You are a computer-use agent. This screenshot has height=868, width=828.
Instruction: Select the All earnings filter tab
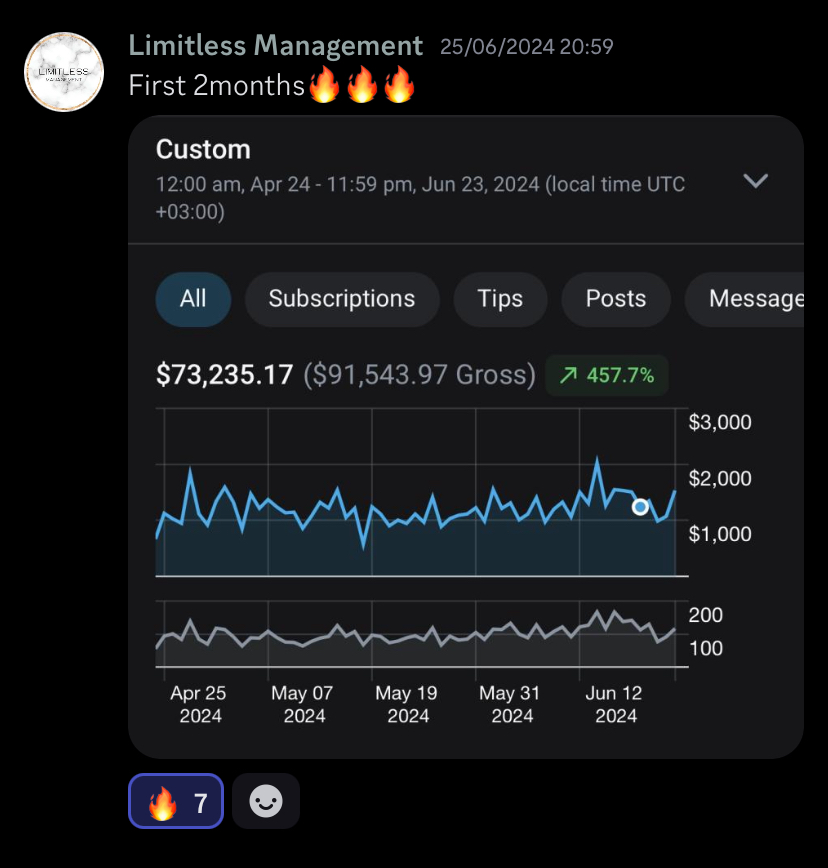pos(193,299)
